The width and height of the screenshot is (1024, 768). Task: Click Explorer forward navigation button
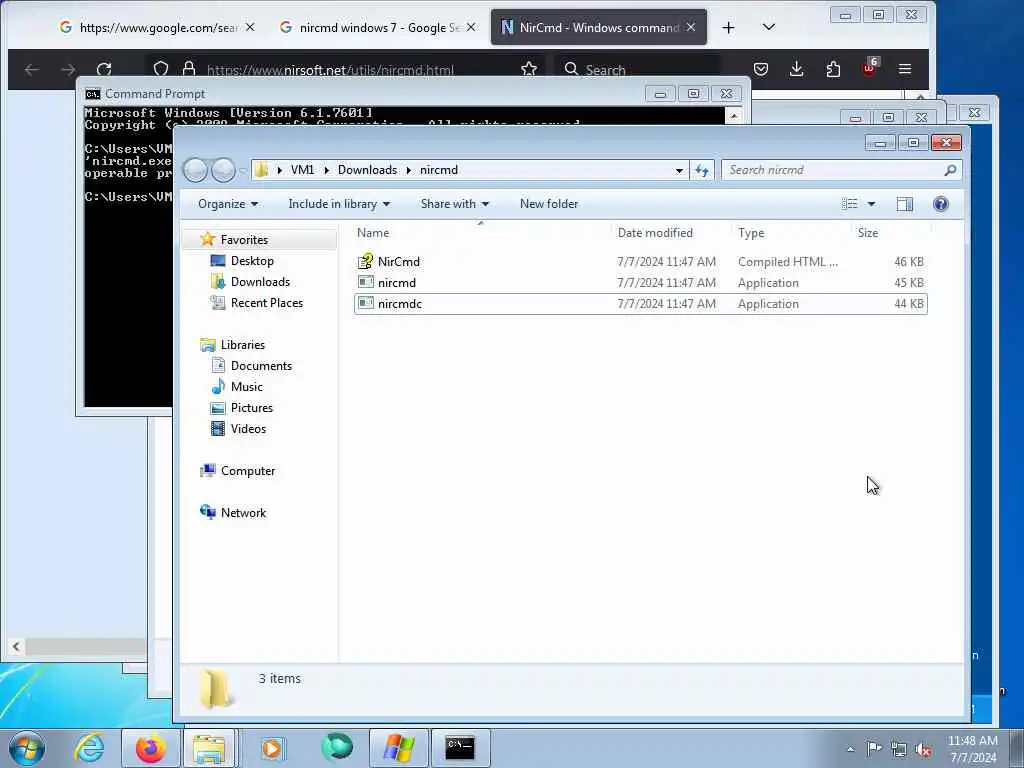point(223,170)
